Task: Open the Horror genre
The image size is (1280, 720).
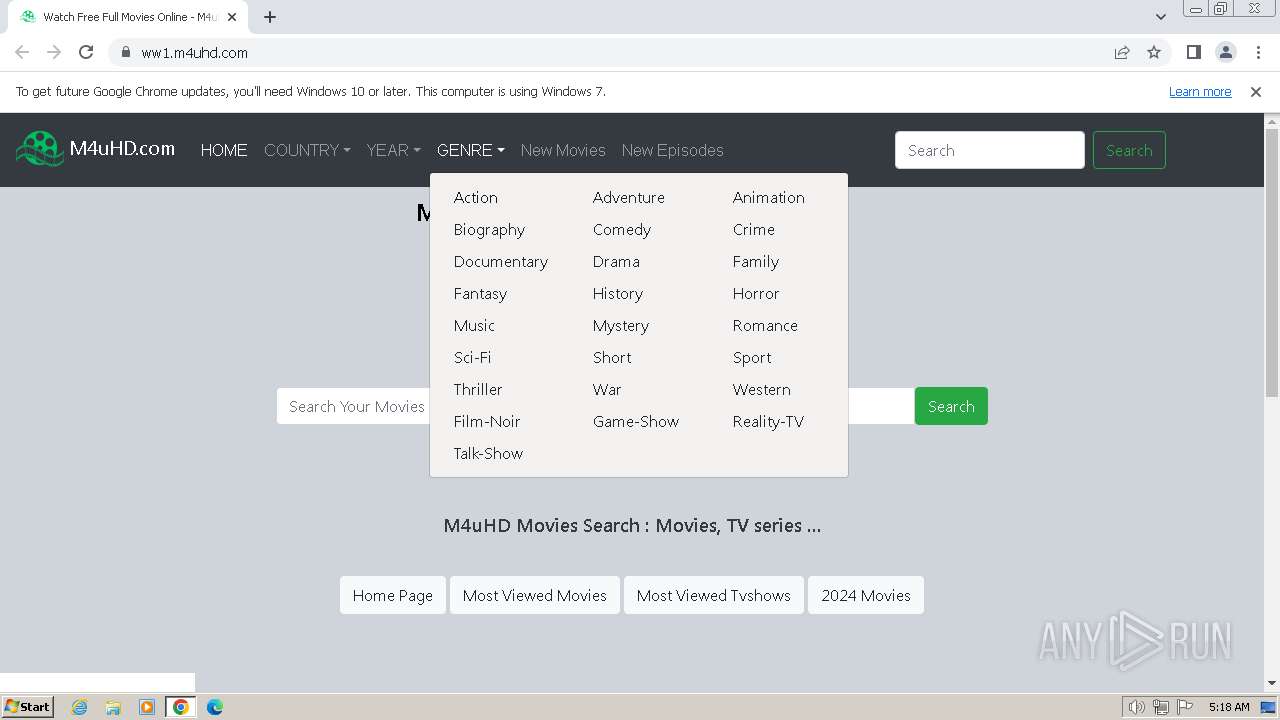Action: tap(756, 293)
